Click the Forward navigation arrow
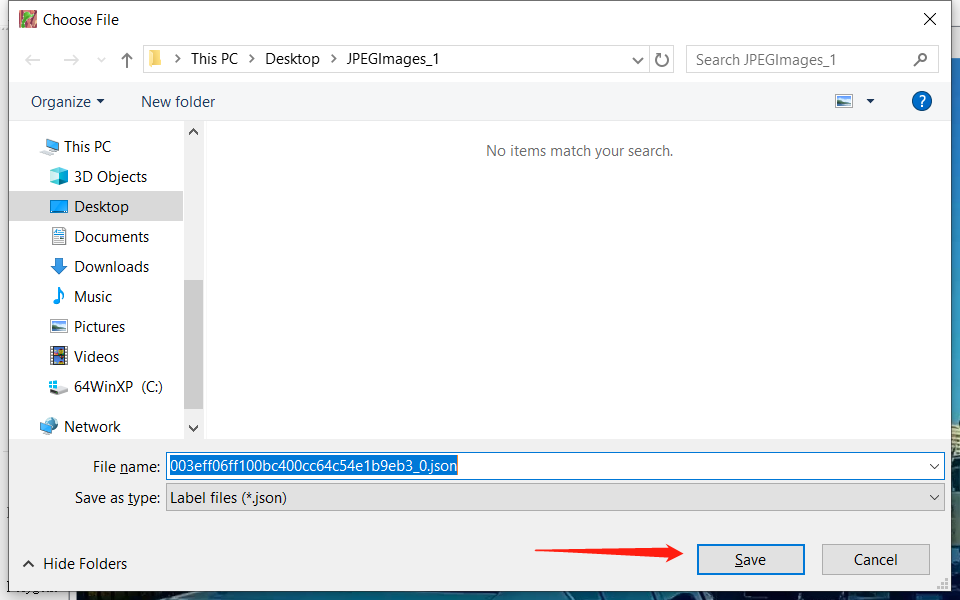The height and width of the screenshot is (600, 960). pyautogui.click(x=71, y=59)
